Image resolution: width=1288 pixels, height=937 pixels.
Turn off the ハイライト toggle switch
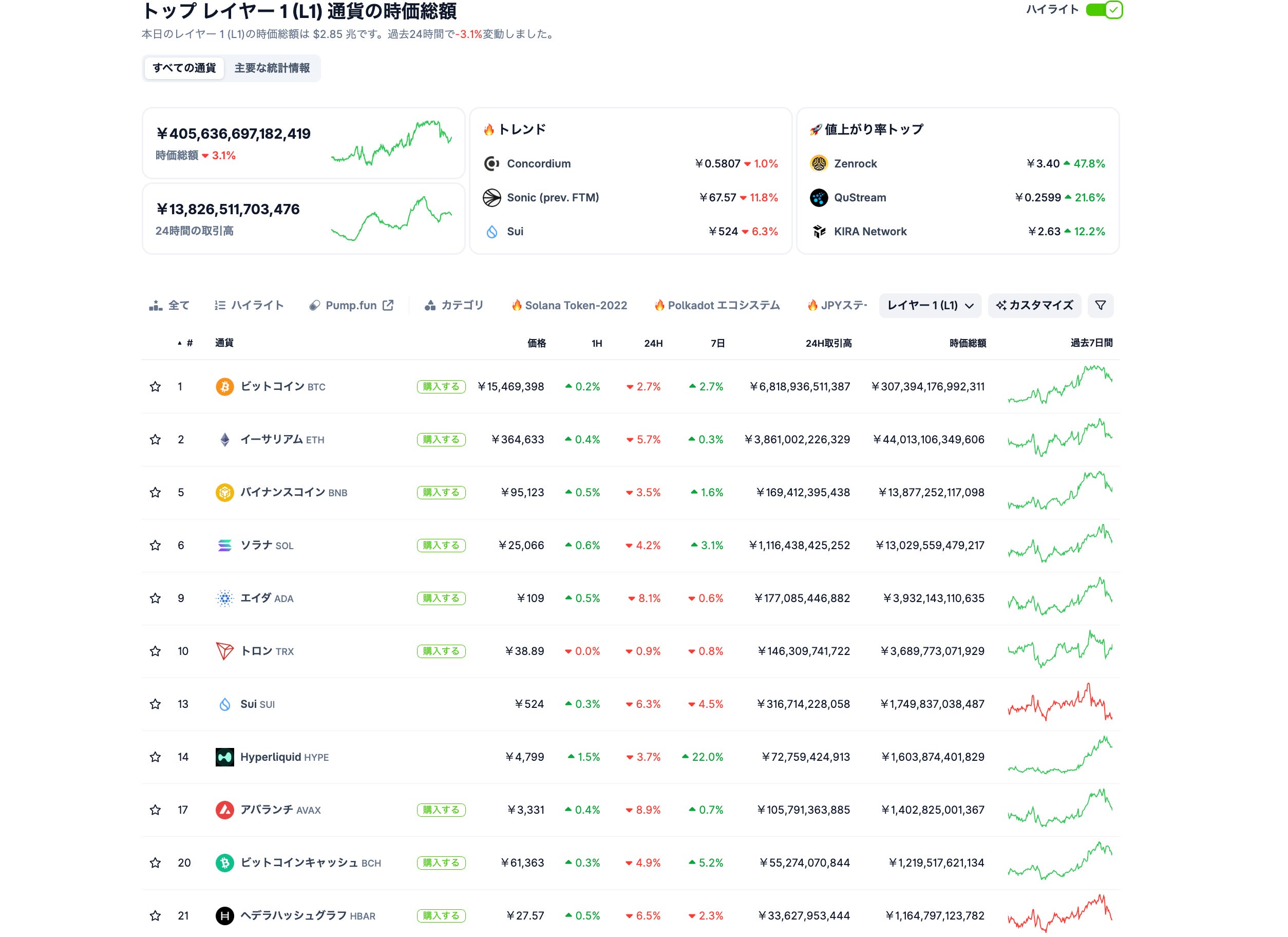point(1104,10)
